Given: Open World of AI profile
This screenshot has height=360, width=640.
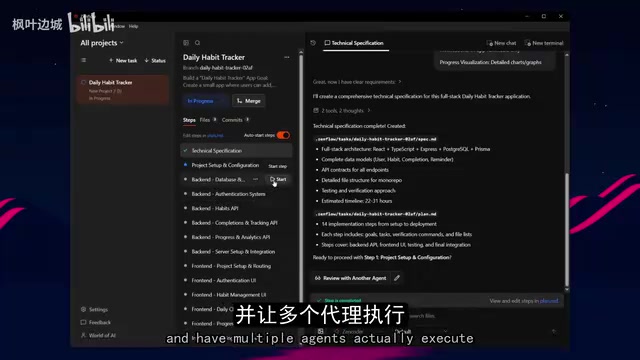Looking at the screenshot, I should click(x=98, y=336).
